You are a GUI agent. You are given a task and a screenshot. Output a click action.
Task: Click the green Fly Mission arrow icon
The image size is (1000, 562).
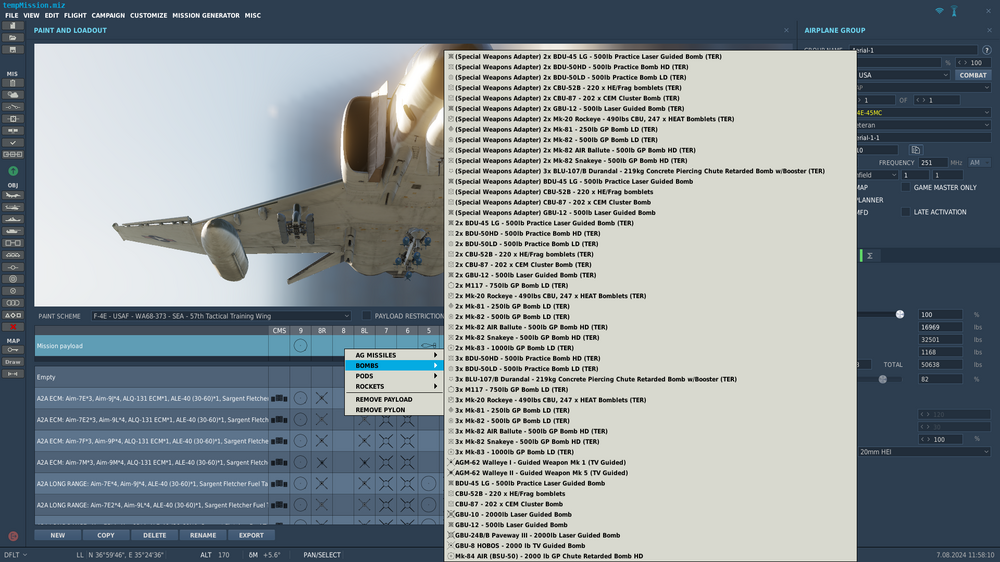coord(13,171)
